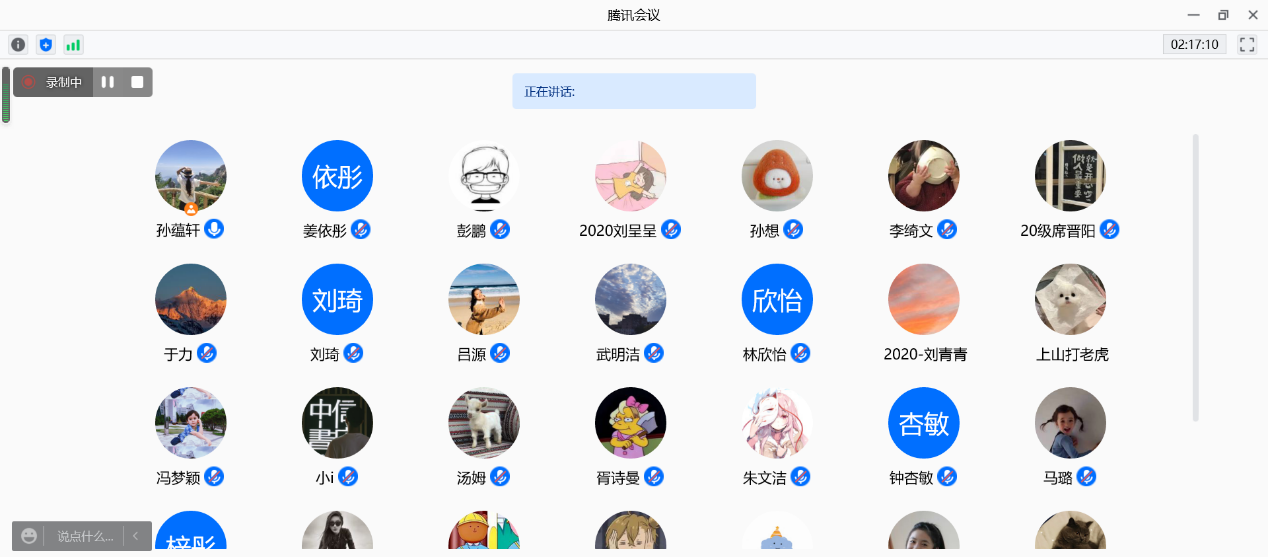Screen dimensions: 1268x557
Task: Click 小i's muted microphone icon
Action: pyautogui.click(x=348, y=477)
